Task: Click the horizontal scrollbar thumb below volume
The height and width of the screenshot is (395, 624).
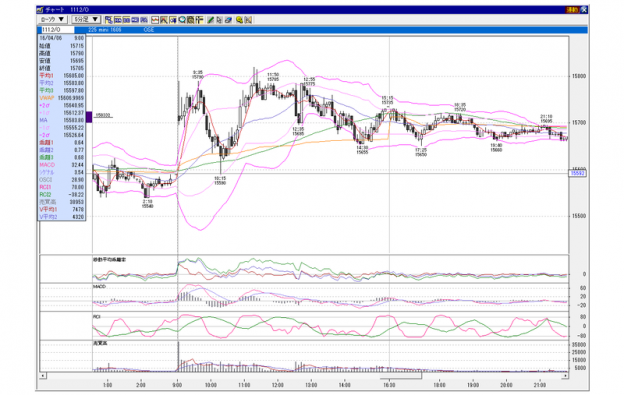Action: coord(400,376)
